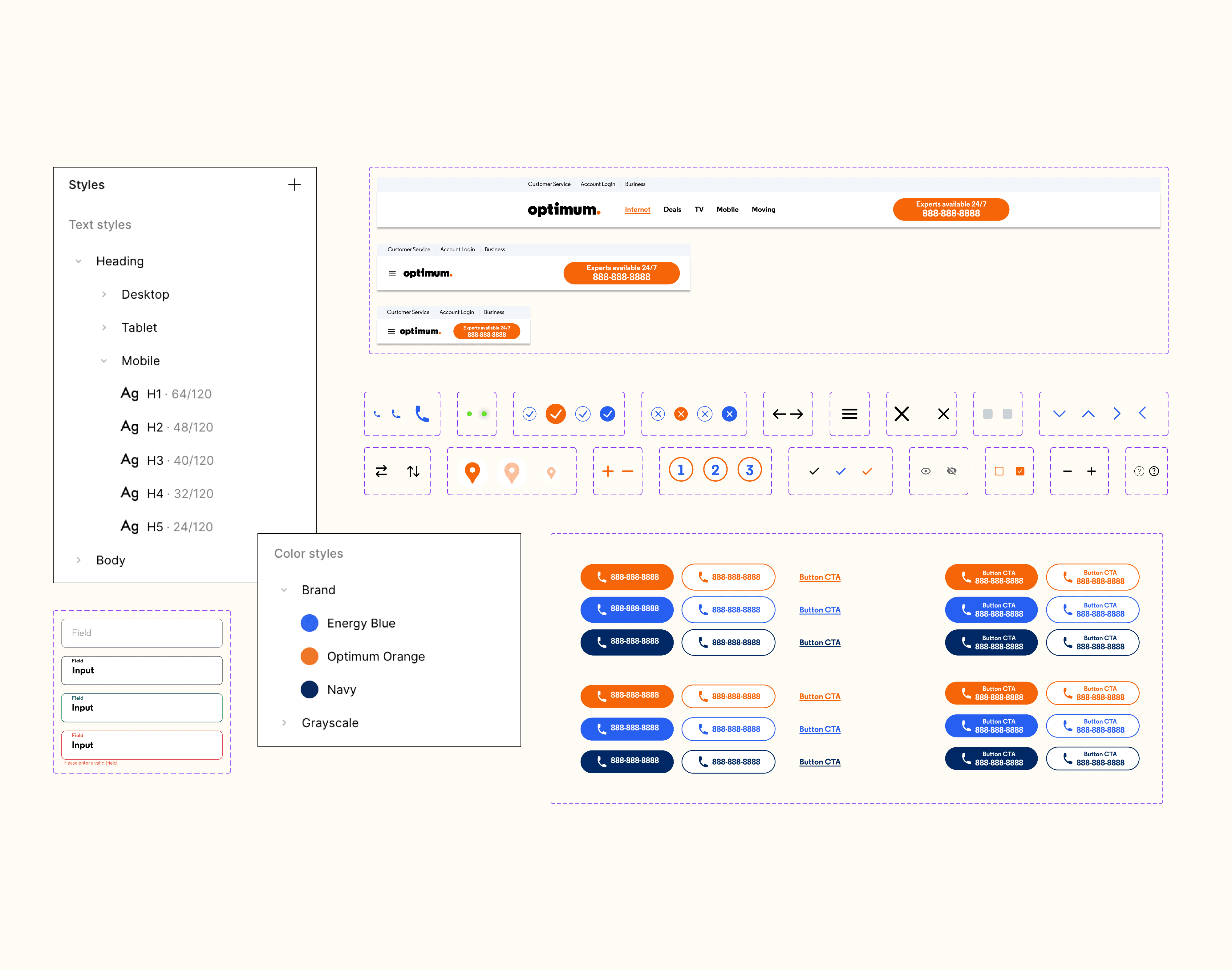This screenshot has height=970, width=1232.
Task: Click the plus icon in Styles panel
Action: tap(294, 184)
